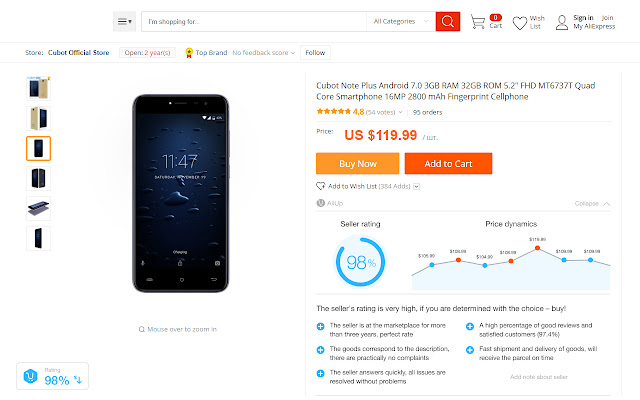
Task: Click the red search magnifier button
Action: coord(448,21)
